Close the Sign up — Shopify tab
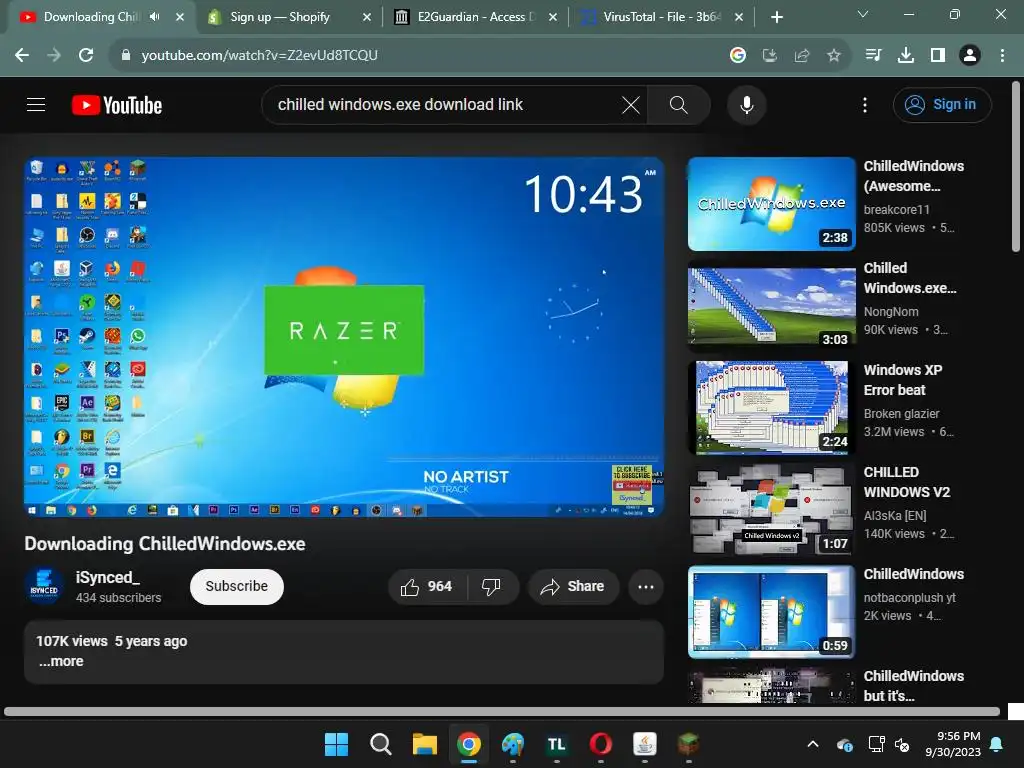The image size is (1024, 768). click(x=366, y=17)
